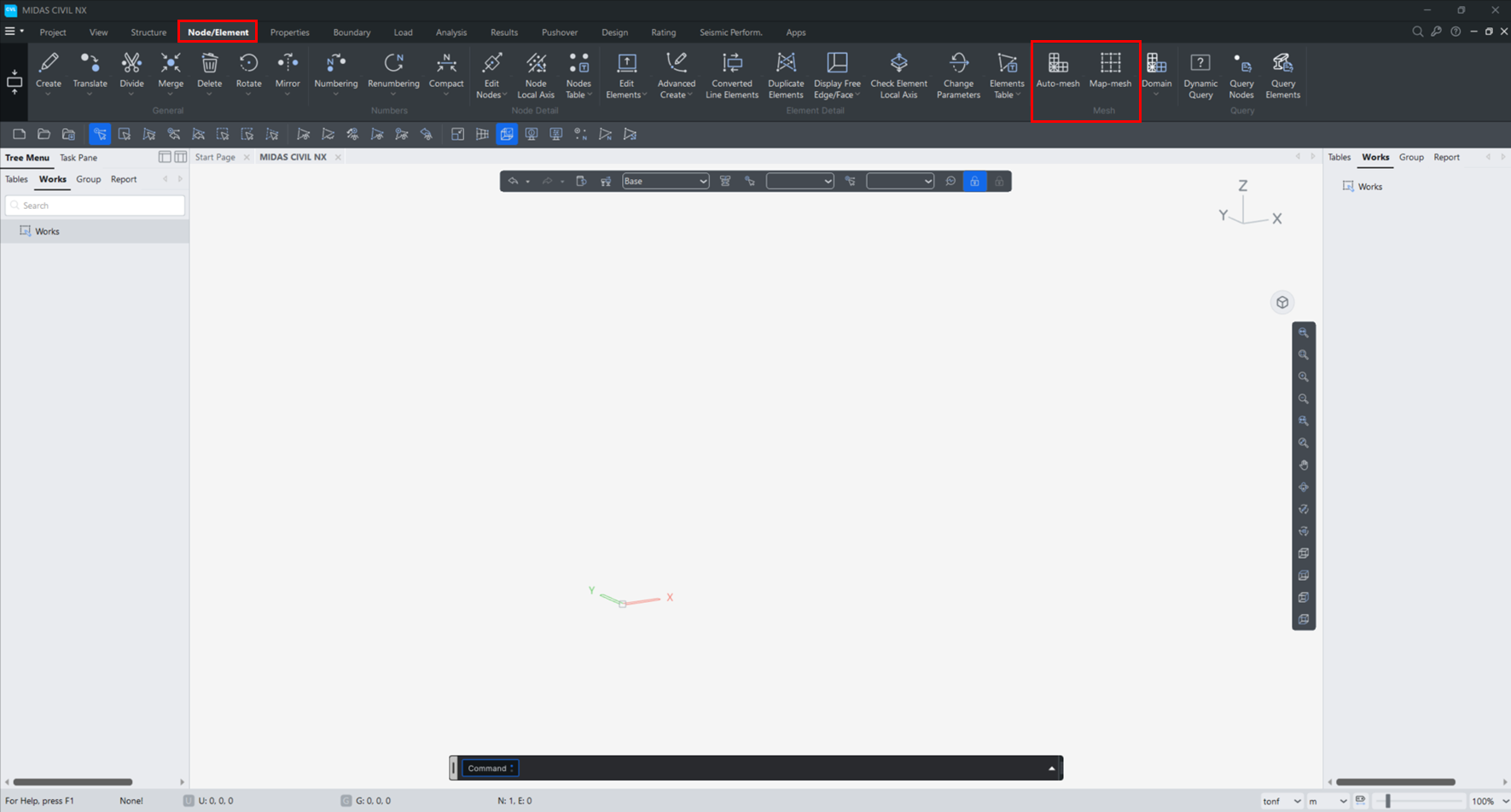Open the search magnifier in title bar
This screenshot has height=812, width=1511.
(1417, 32)
